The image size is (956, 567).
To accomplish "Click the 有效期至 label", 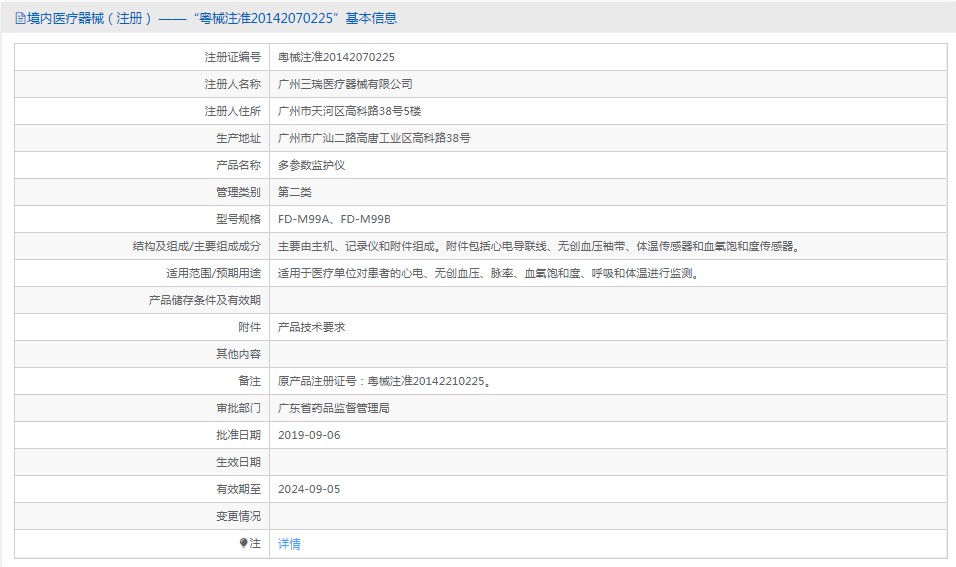I will pos(238,489).
